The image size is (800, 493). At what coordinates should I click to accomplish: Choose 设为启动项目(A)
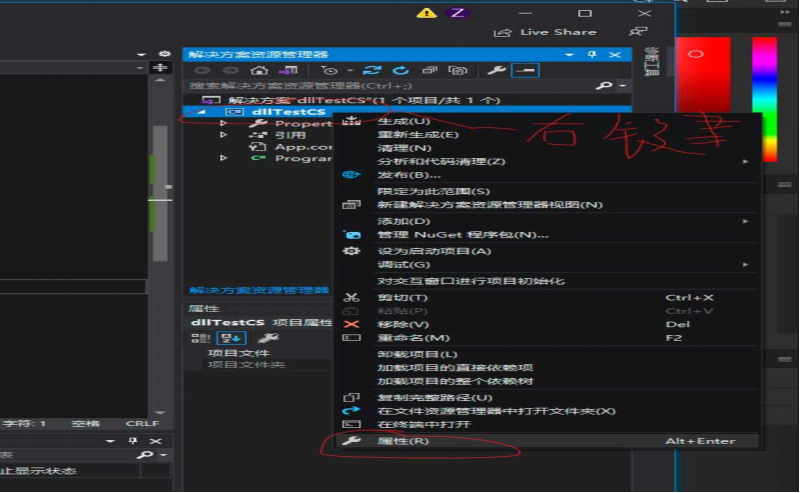[x=548, y=251]
